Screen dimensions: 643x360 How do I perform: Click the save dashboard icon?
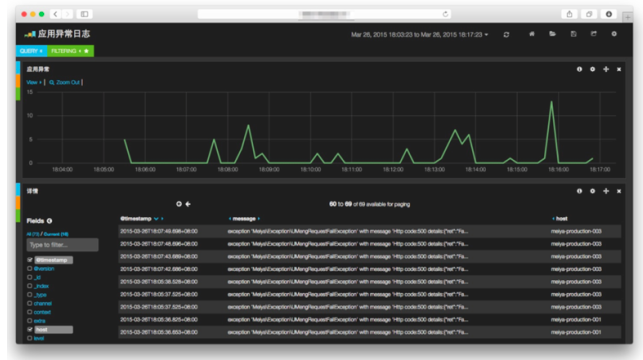pyautogui.click(x=573, y=34)
